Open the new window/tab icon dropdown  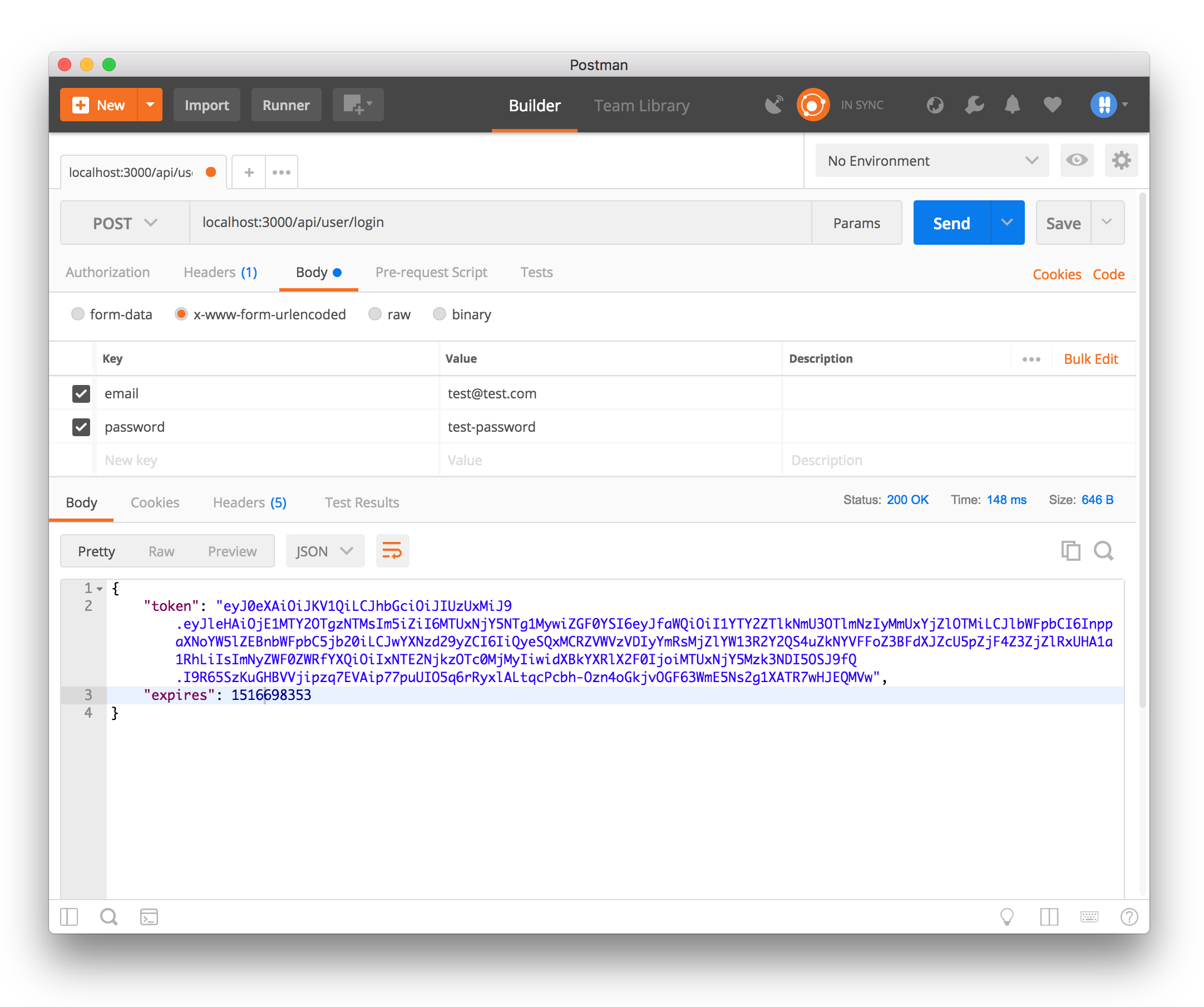[358, 105]
